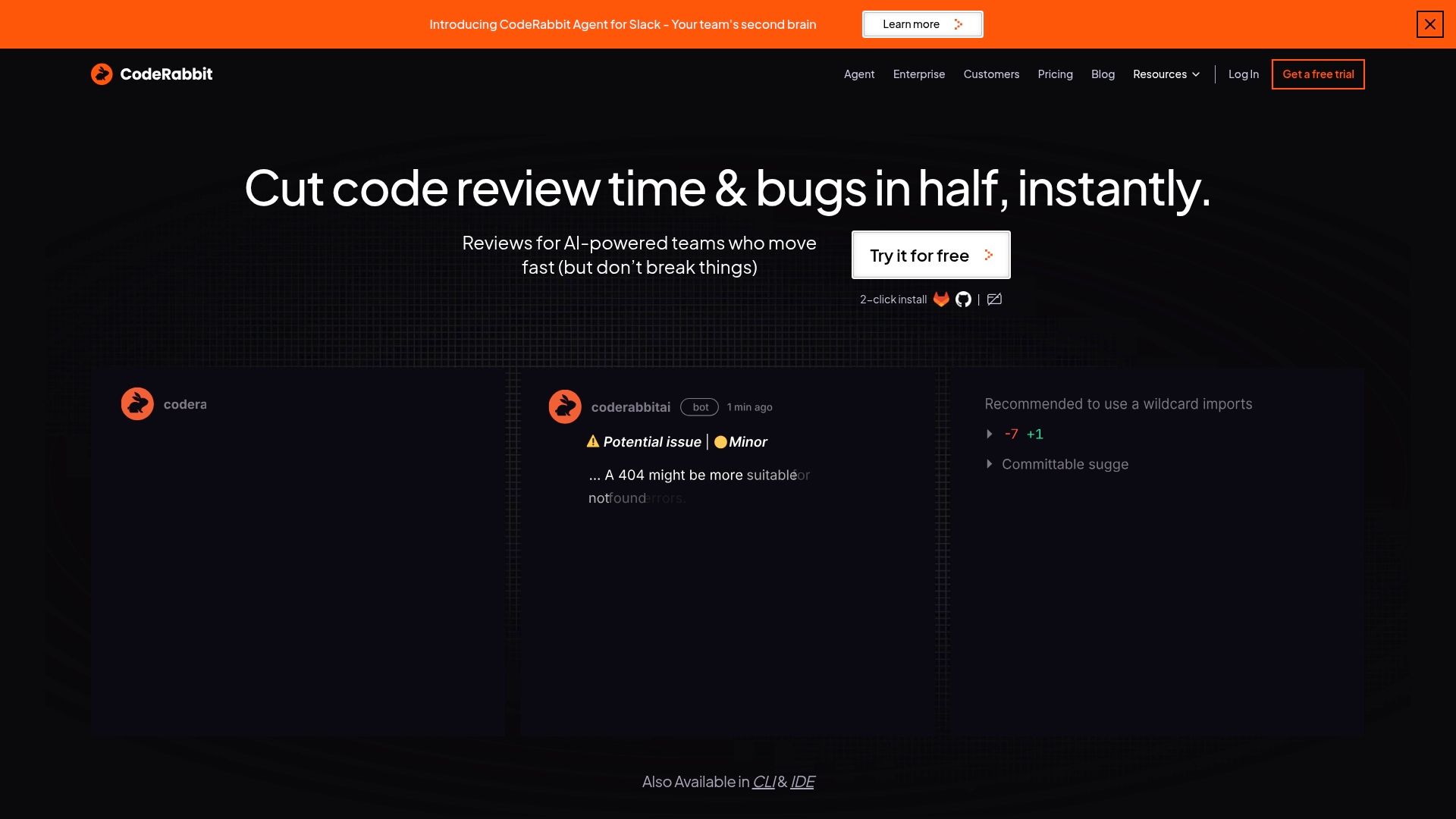Dismiss the announcement banner with X
Viewport: 1456px width, 819px height.
coord(1429,24)
